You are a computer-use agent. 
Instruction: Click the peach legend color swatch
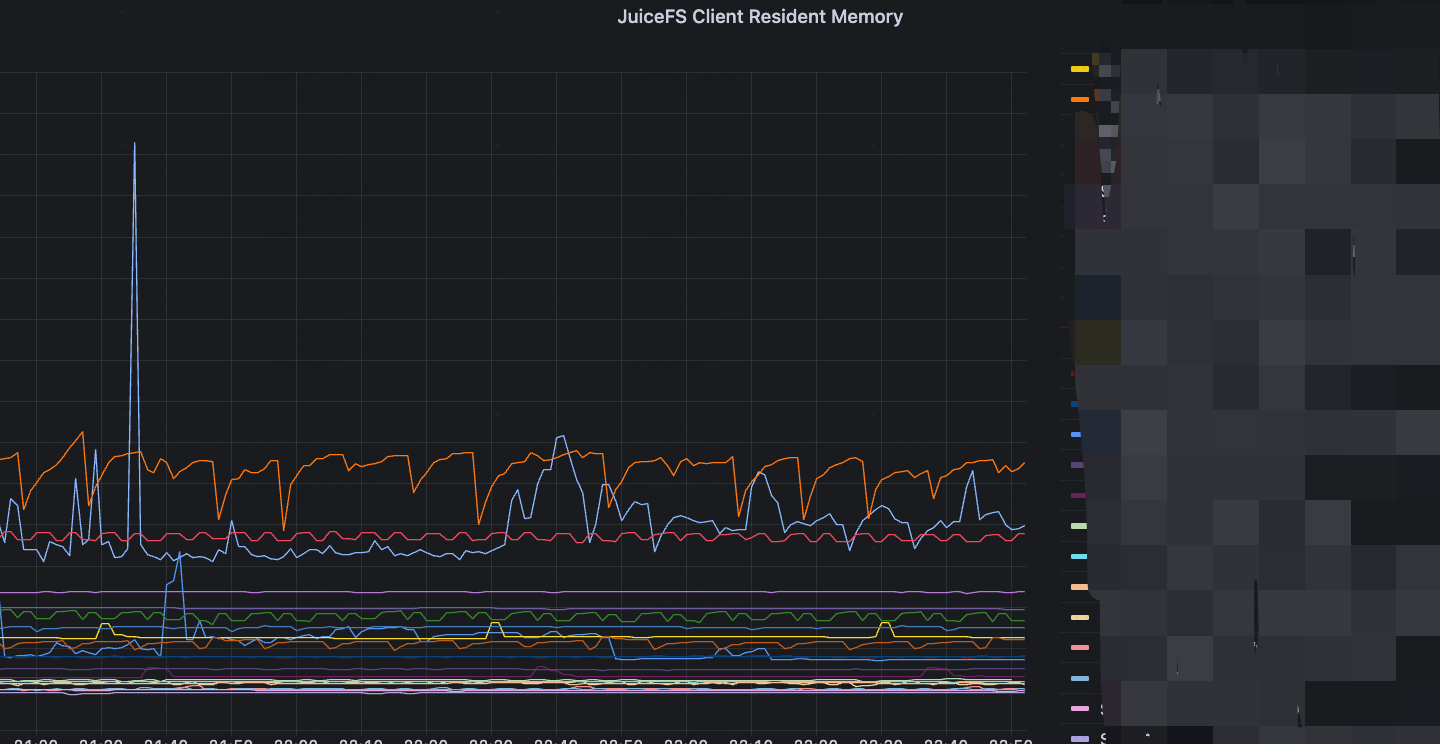(x=1080, y=587)
